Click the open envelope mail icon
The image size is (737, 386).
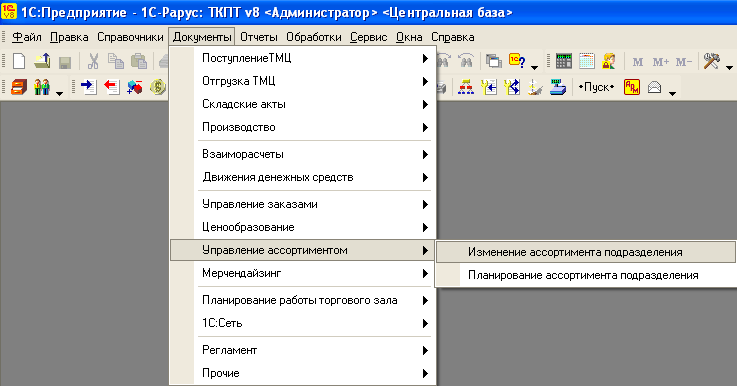655,87
